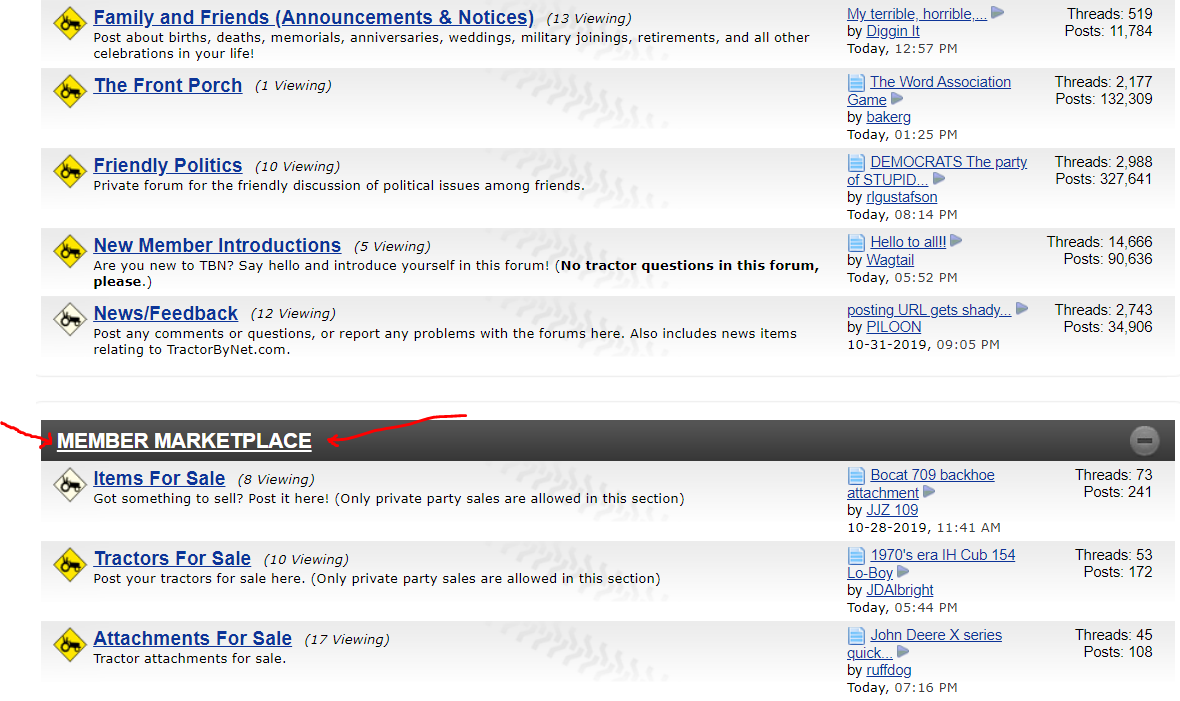Open 1970's era IH Cub 154 thread
Viewport: 1180px width, 701px height.
click(x=942, y=555)
